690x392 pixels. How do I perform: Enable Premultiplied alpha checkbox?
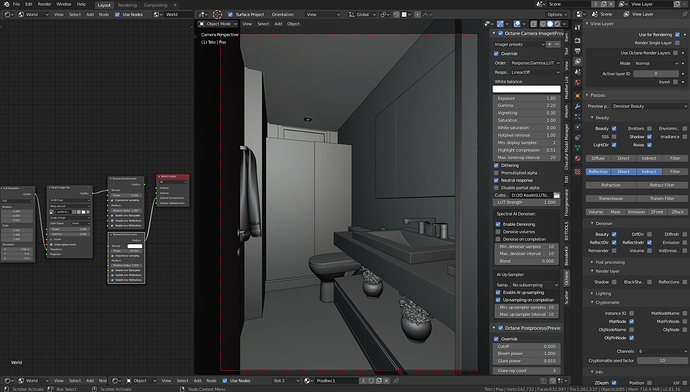(x=496, y=173)
